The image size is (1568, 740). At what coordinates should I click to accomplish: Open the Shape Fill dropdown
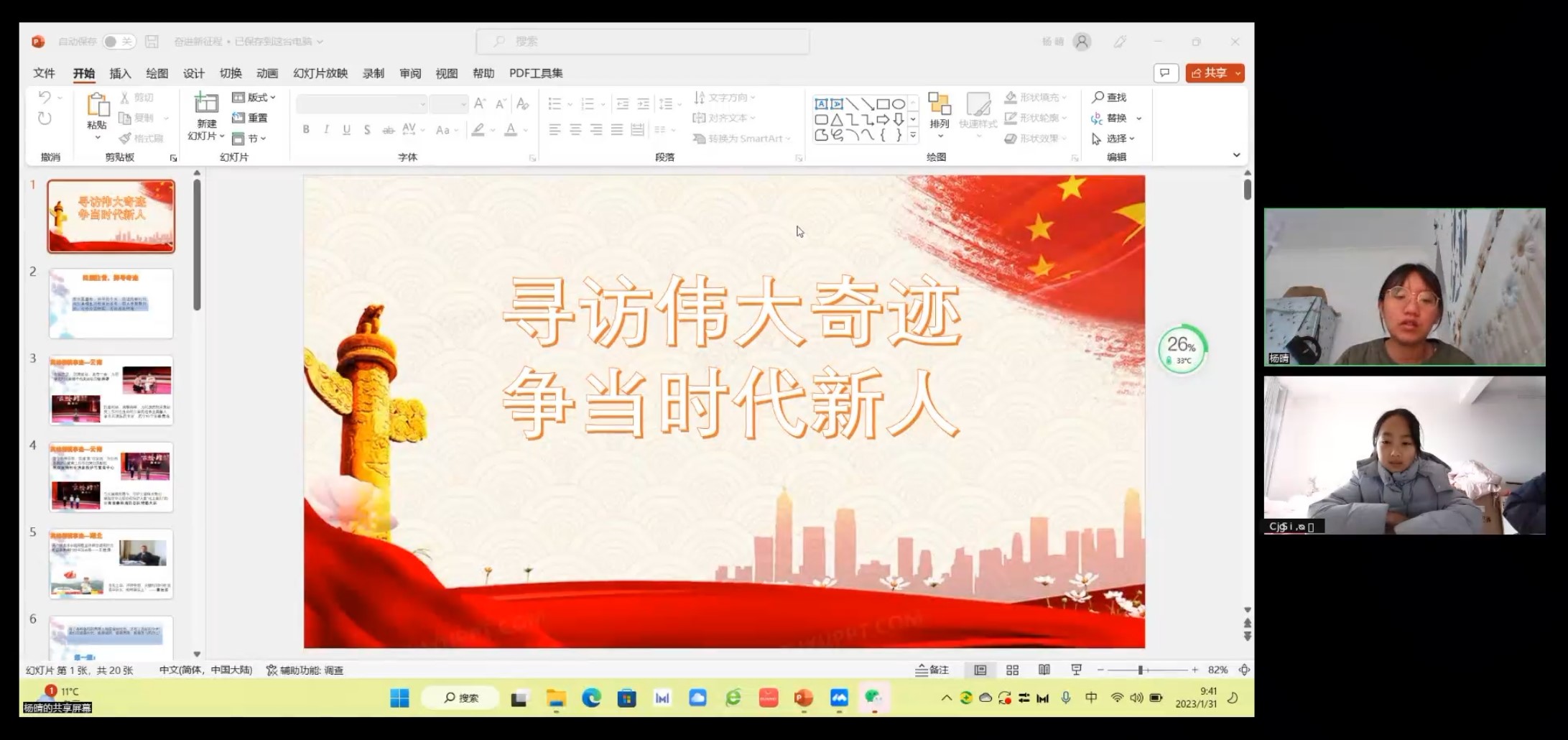(1035, 97)
